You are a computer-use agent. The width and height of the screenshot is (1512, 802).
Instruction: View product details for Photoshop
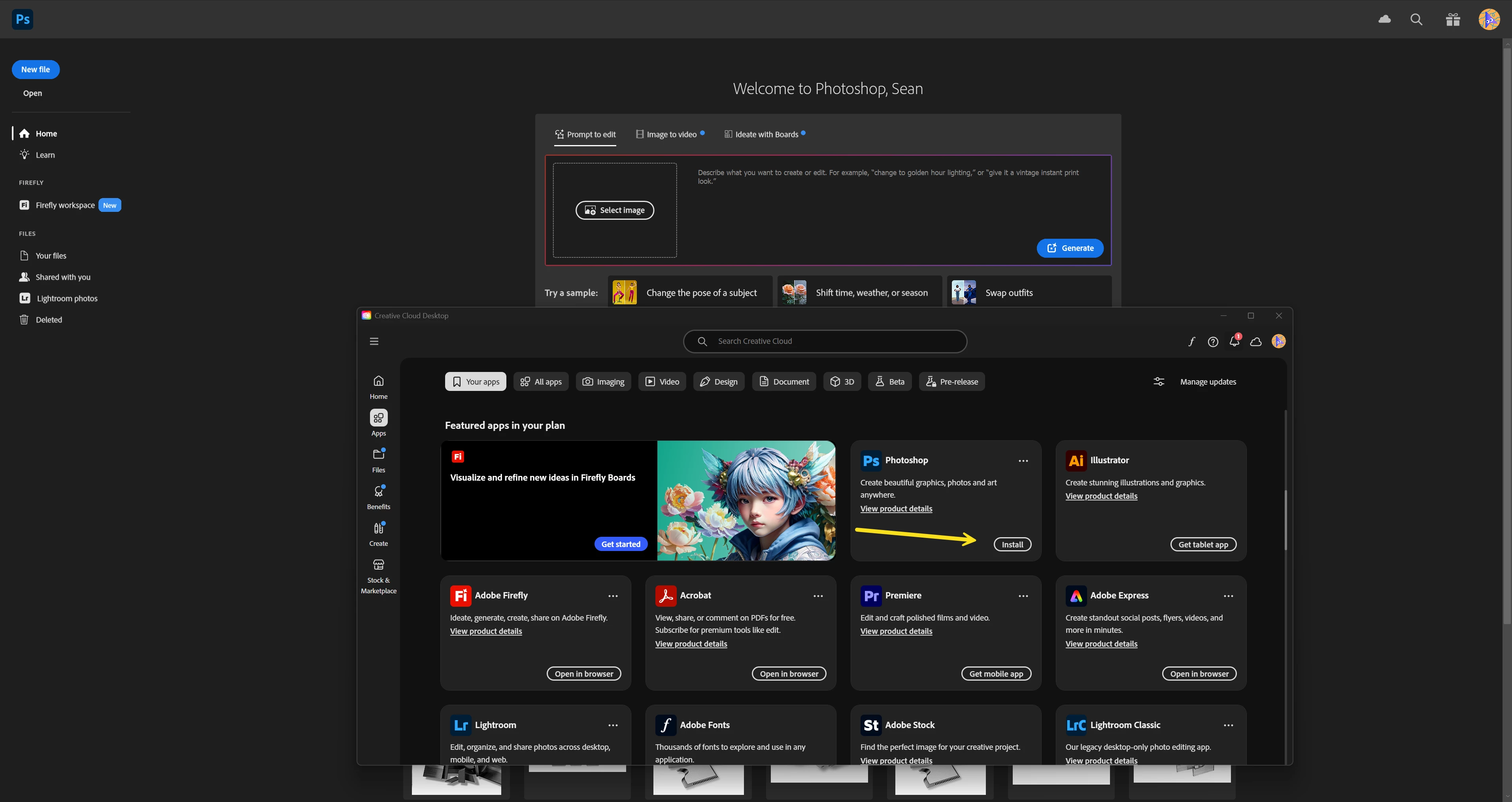pyautogui.click(x=896, y=508)
